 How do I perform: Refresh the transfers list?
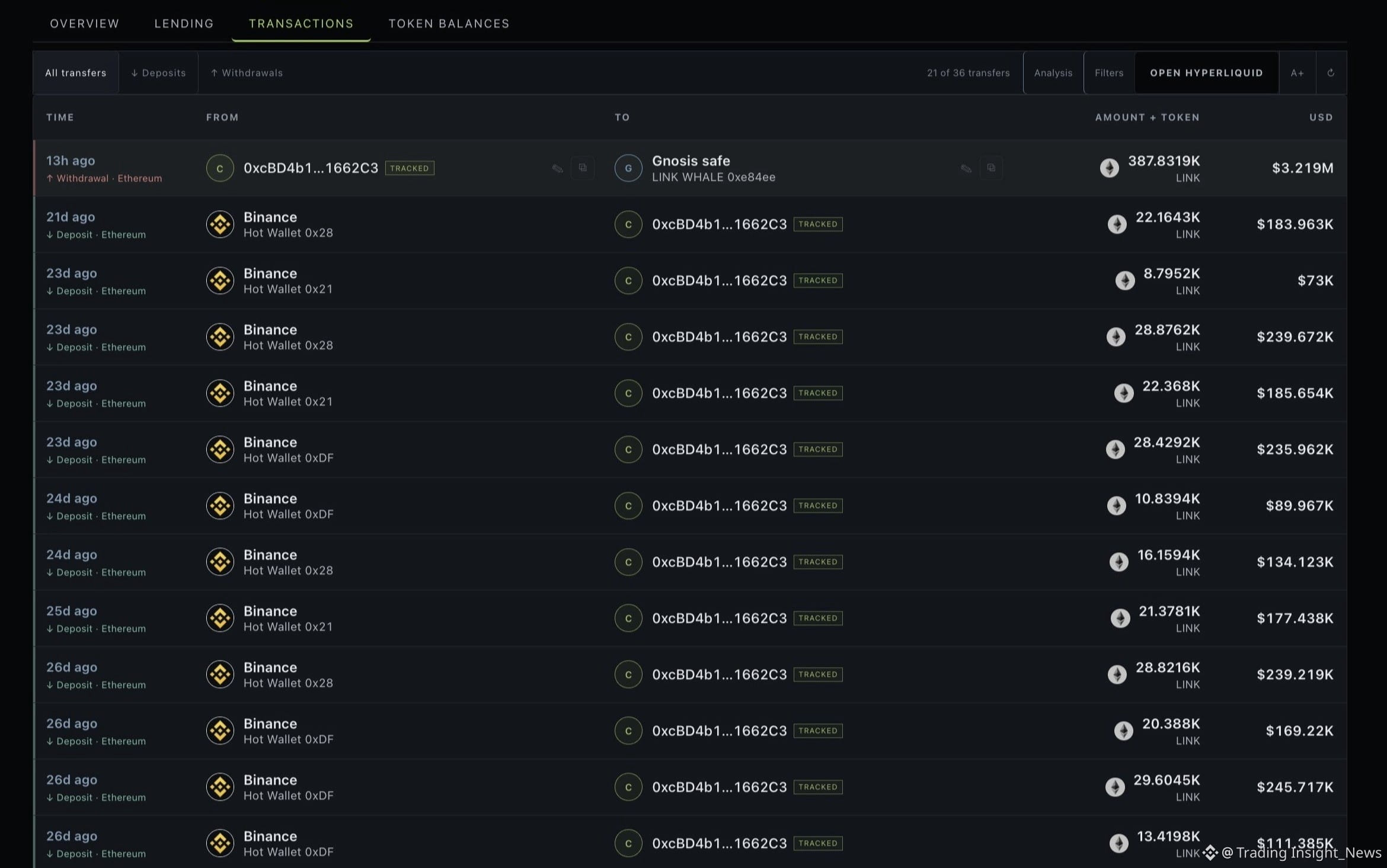1331,73
